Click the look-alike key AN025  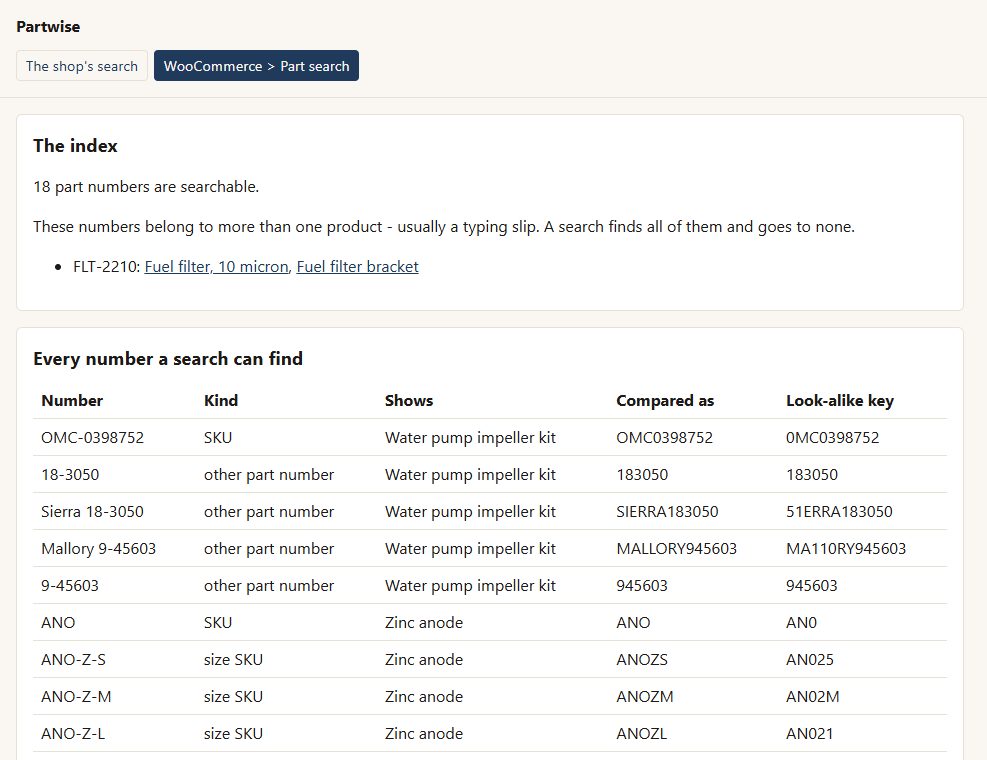(810, 659)
